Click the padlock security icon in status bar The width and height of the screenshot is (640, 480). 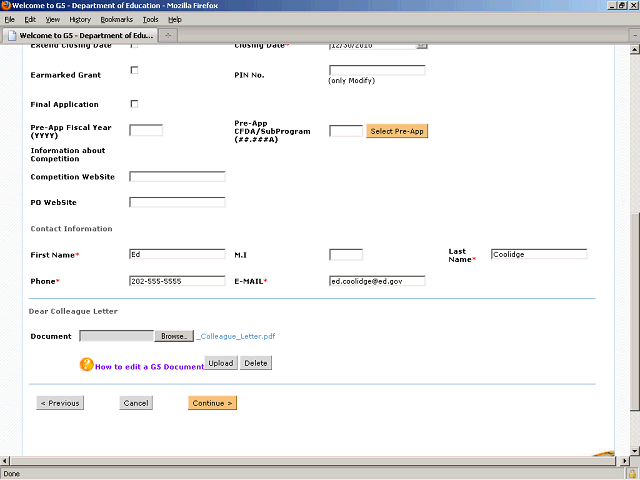tap(632, 474)
